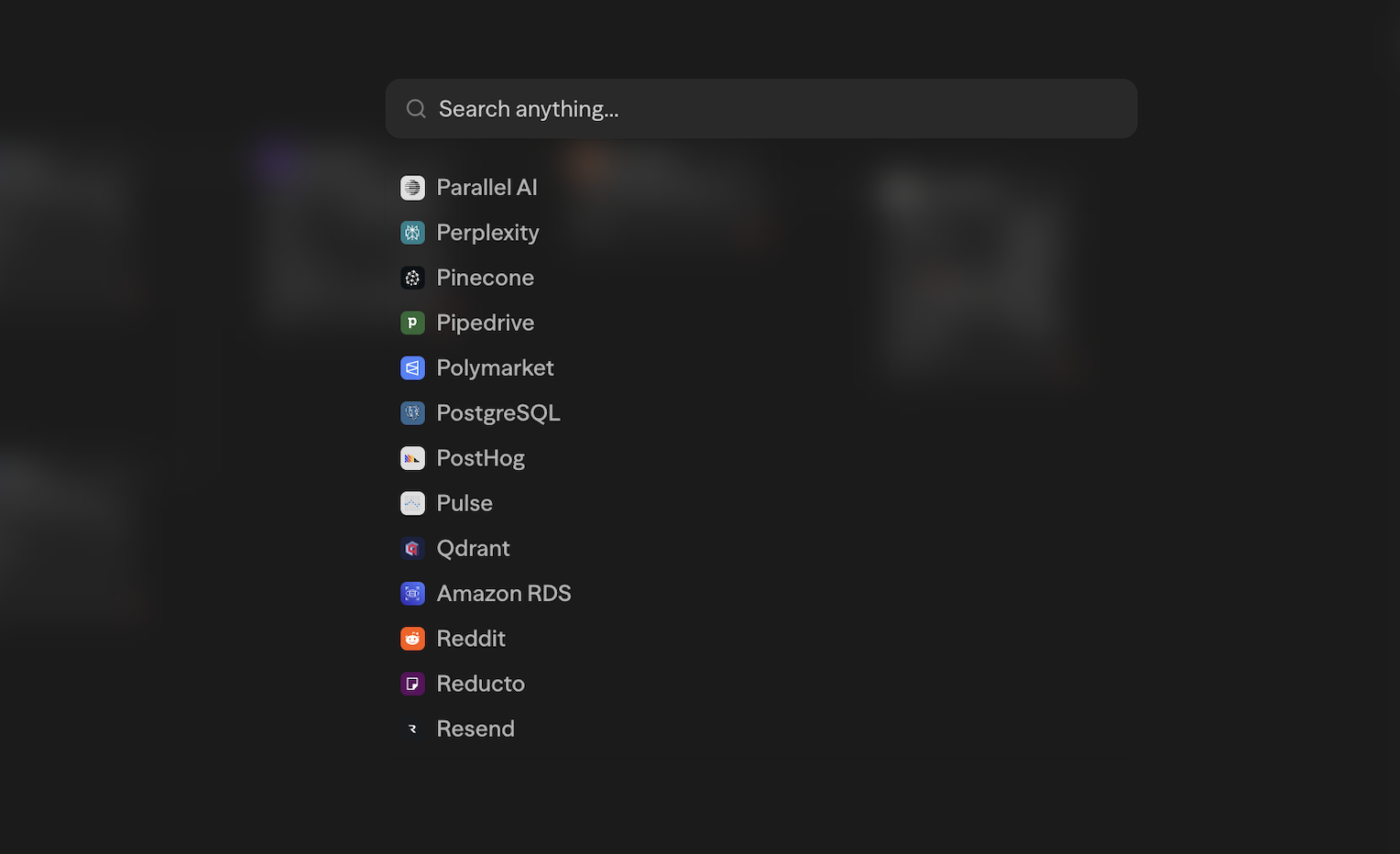
Task: Select the PostgreSQL entry
Action: (498, 412)
